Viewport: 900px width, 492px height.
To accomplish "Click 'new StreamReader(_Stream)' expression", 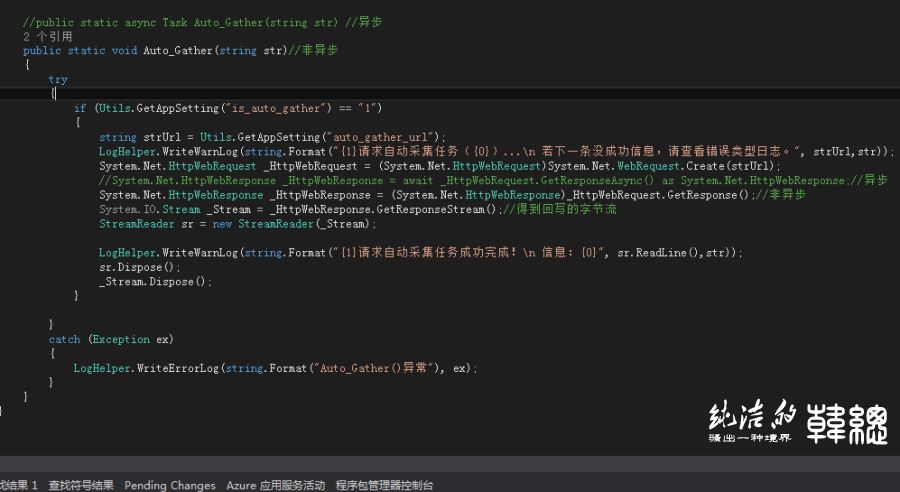I will pos(292,224).
